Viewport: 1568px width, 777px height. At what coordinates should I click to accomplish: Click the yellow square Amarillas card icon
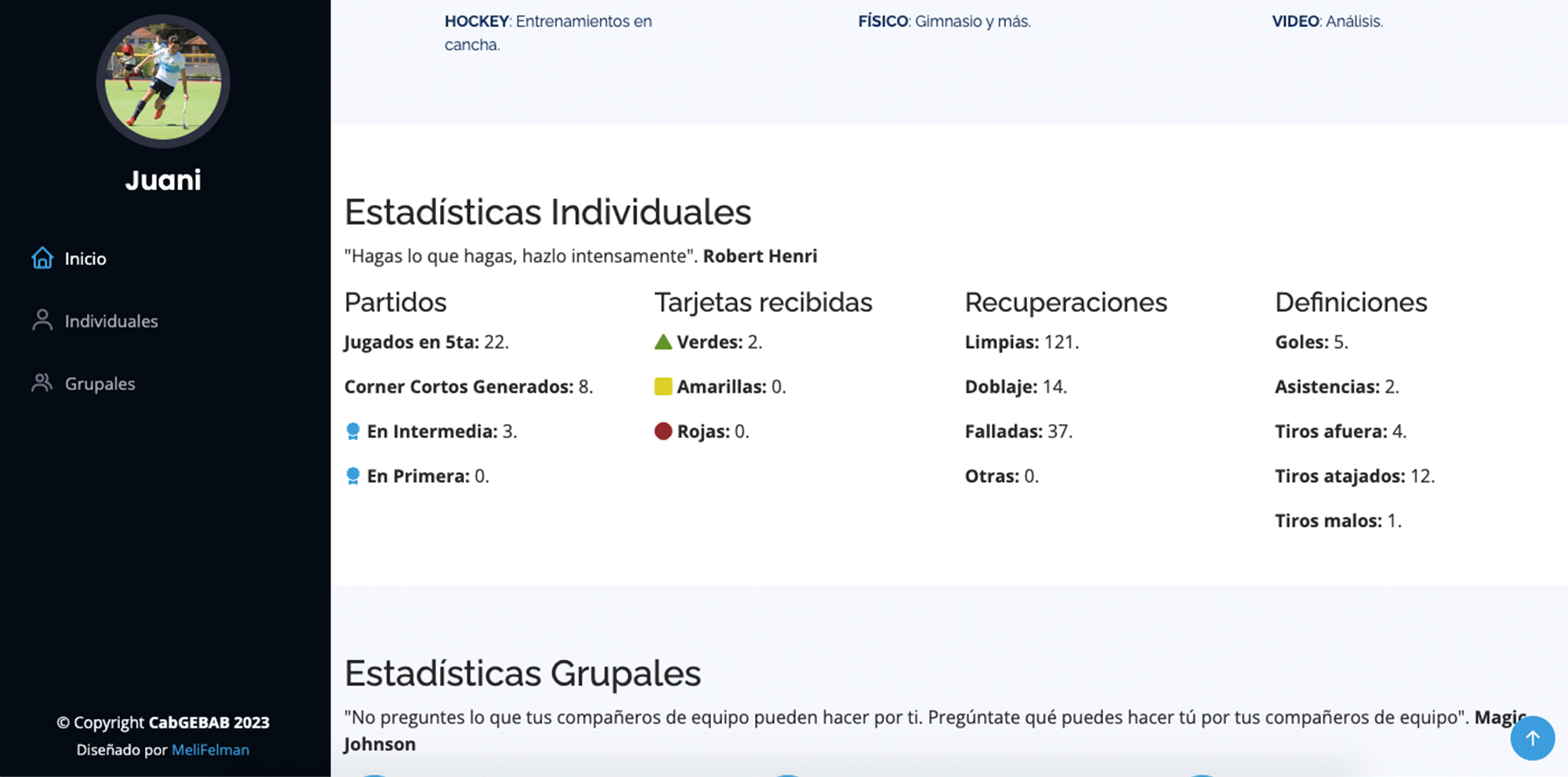coord(663,387)
